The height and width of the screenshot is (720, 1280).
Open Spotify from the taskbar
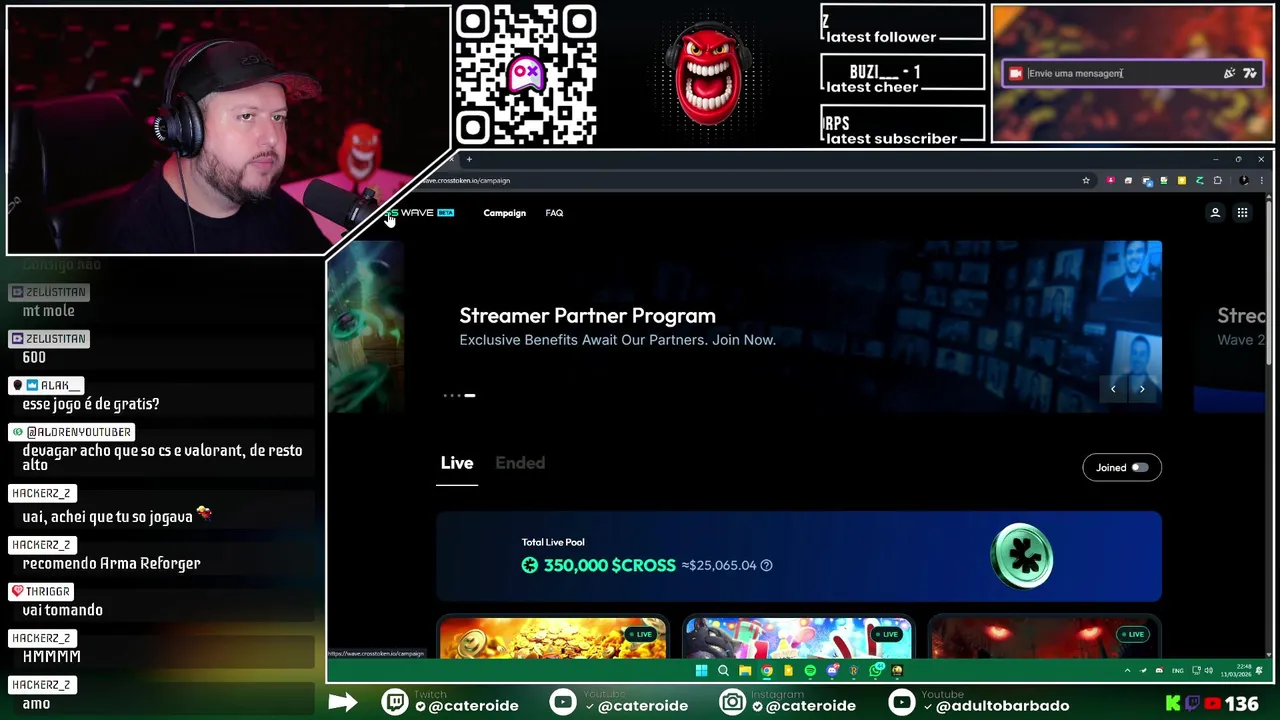click(810, 670)
